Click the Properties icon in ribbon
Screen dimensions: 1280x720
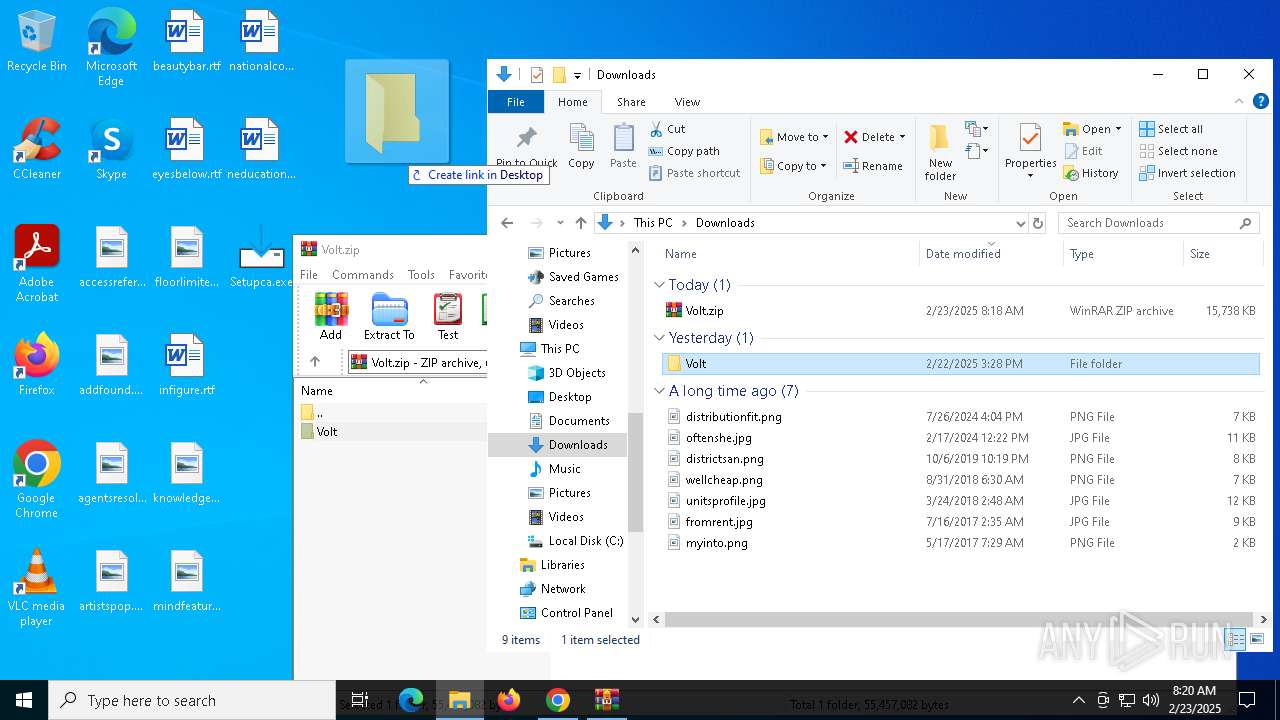(x=1030, y=138)
